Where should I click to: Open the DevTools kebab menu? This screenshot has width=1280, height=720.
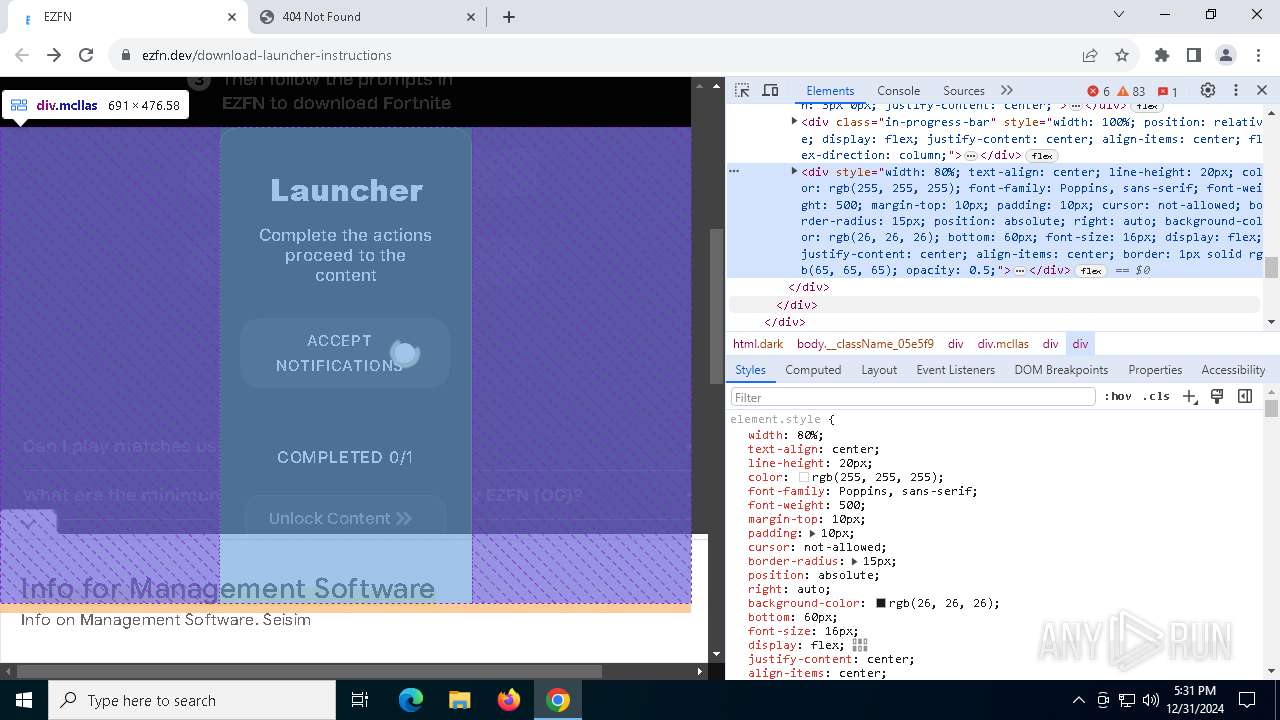tap(1236, 90)
